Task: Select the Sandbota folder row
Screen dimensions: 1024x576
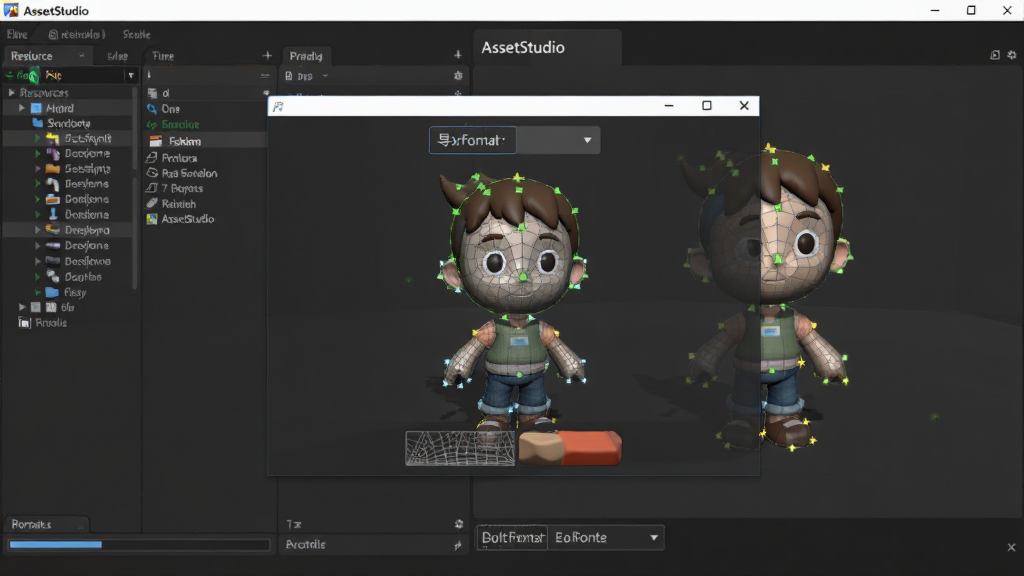Action: pos(69,123)
